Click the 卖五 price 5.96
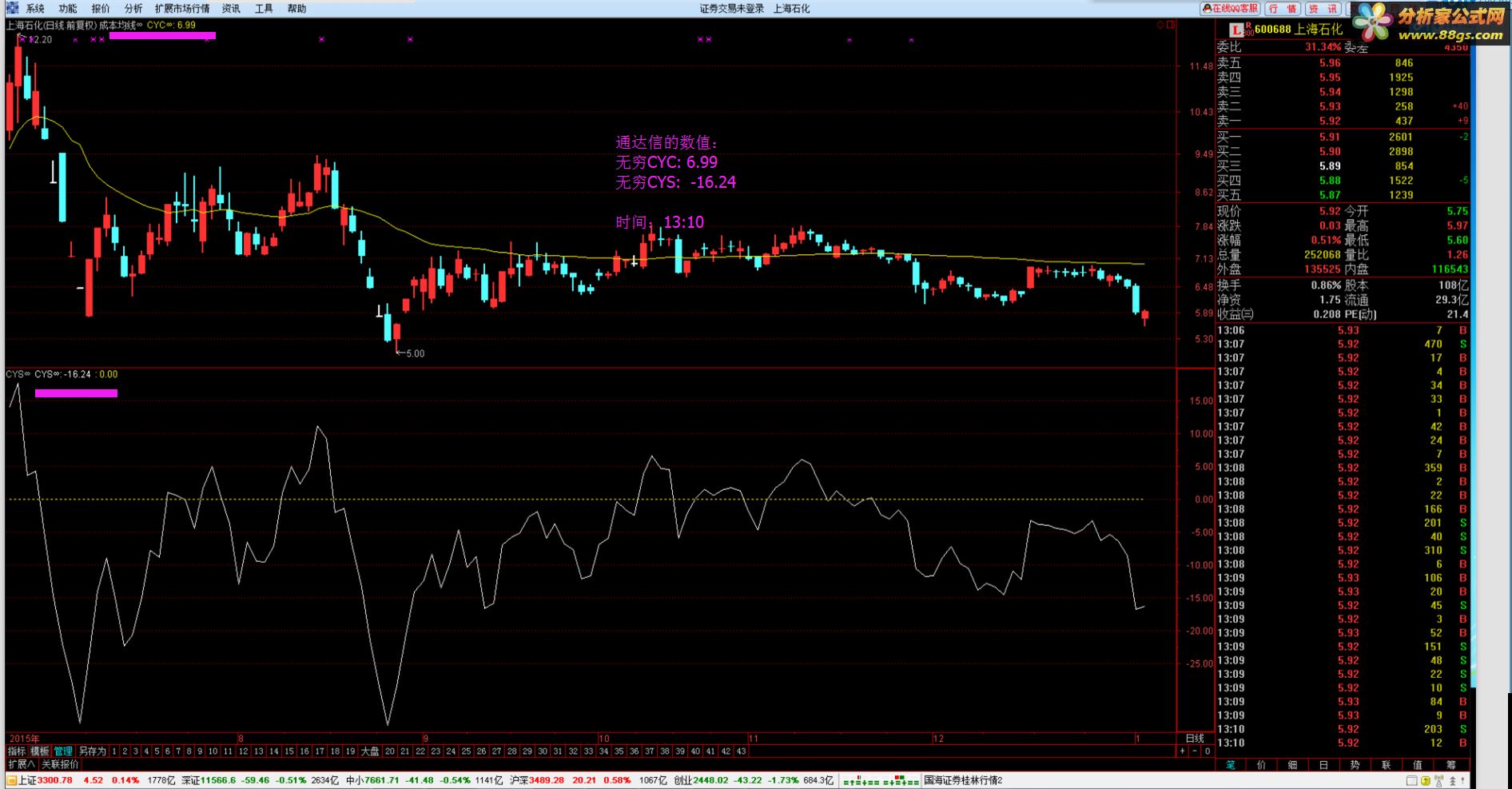The height and width of the screenshot is (789, 1512). tap(1330, 63)
